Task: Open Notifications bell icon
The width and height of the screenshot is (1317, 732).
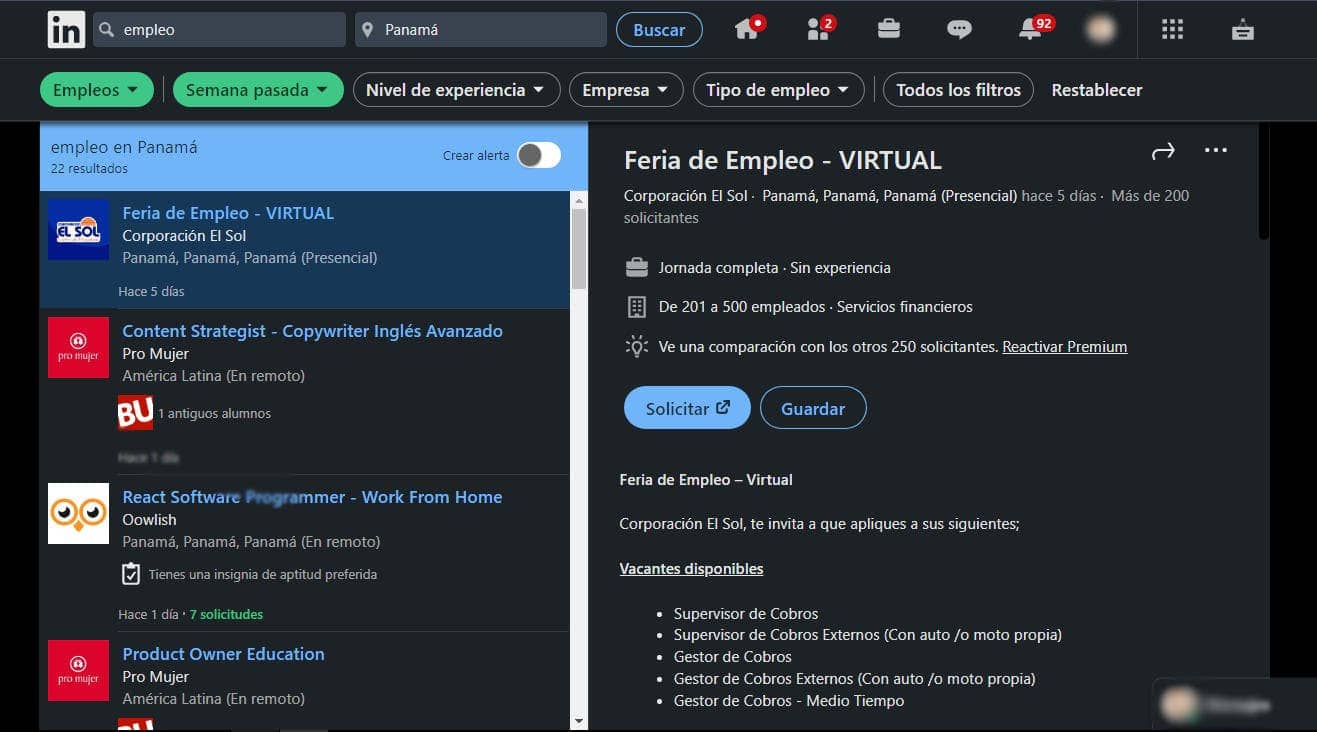Action: pos(1032,29)
